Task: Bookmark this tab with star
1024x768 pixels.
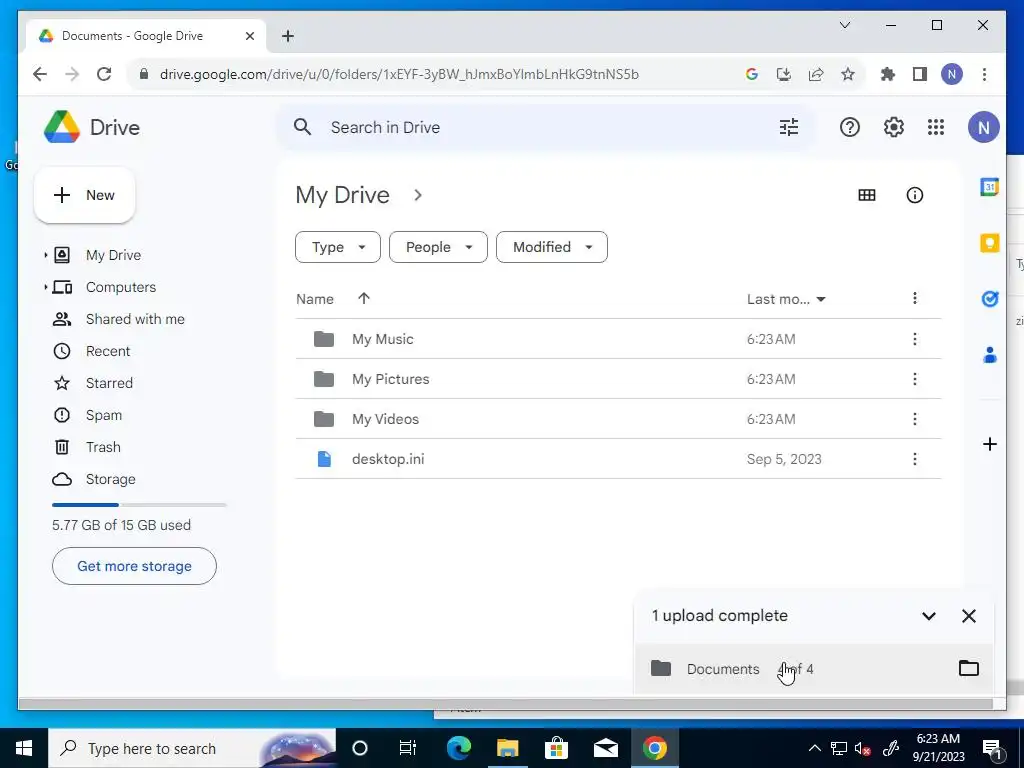Action: [848, 74]
